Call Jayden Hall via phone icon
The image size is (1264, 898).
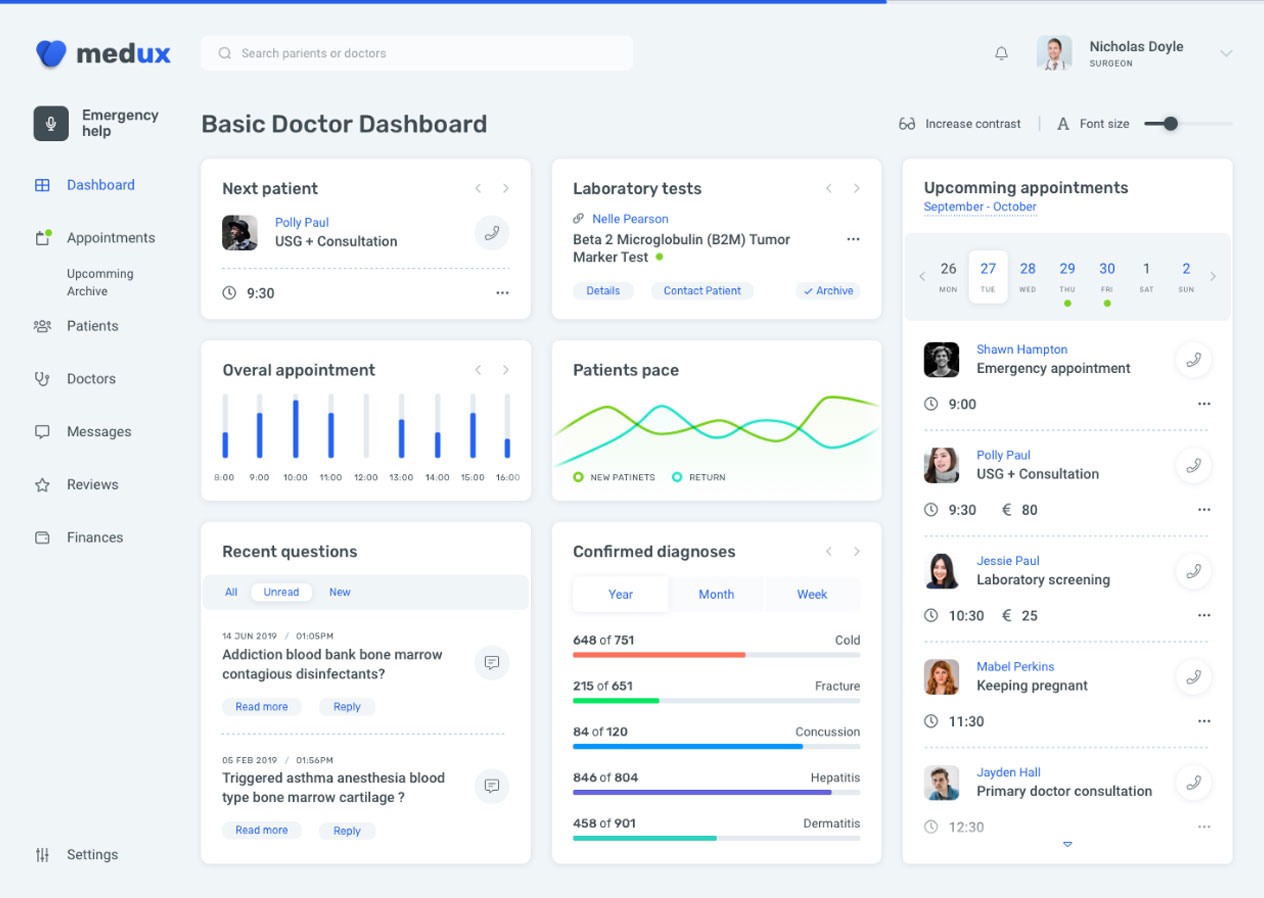tap(1193, 783)
